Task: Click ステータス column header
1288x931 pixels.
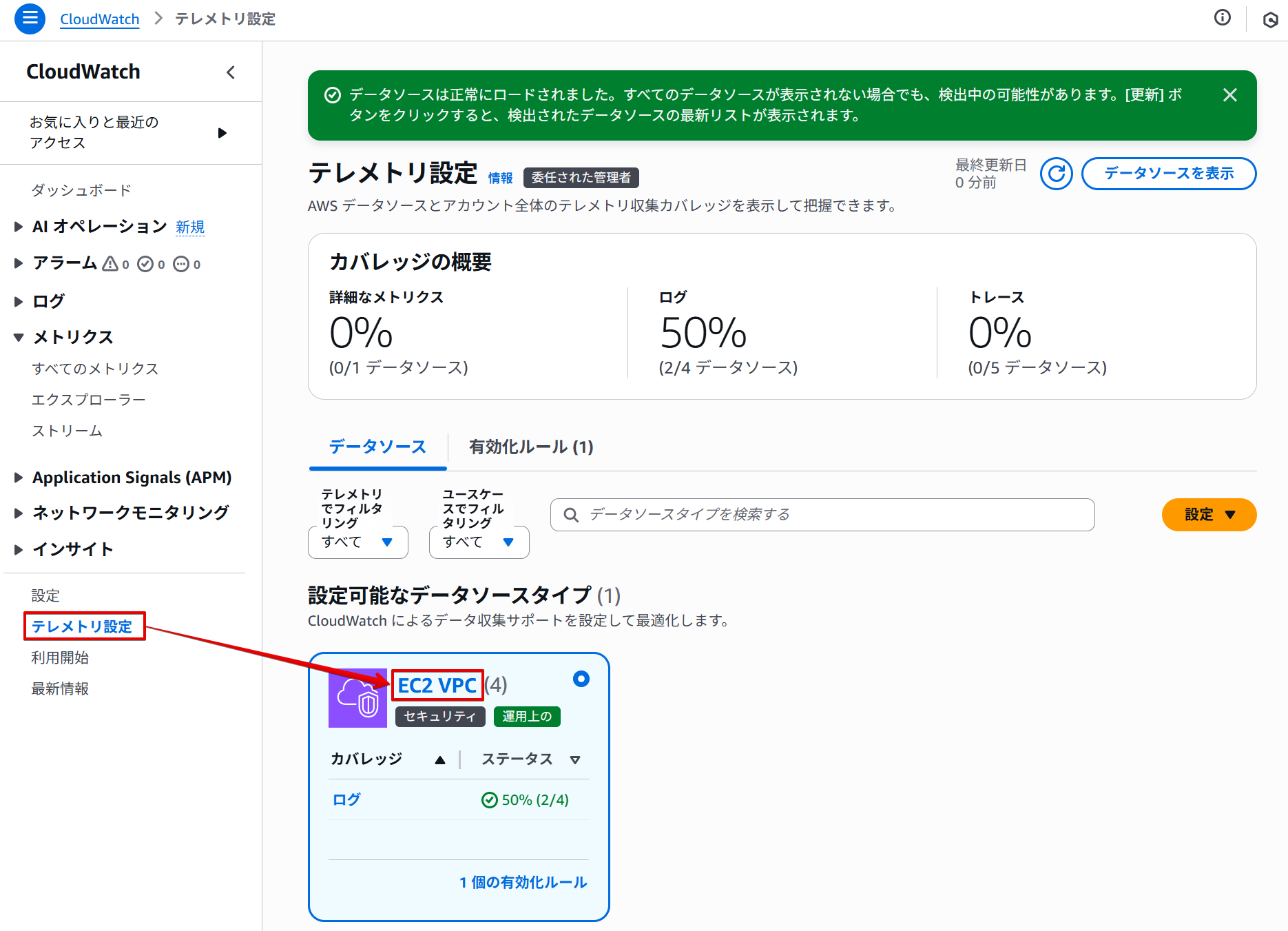Action: click(517, 759)
